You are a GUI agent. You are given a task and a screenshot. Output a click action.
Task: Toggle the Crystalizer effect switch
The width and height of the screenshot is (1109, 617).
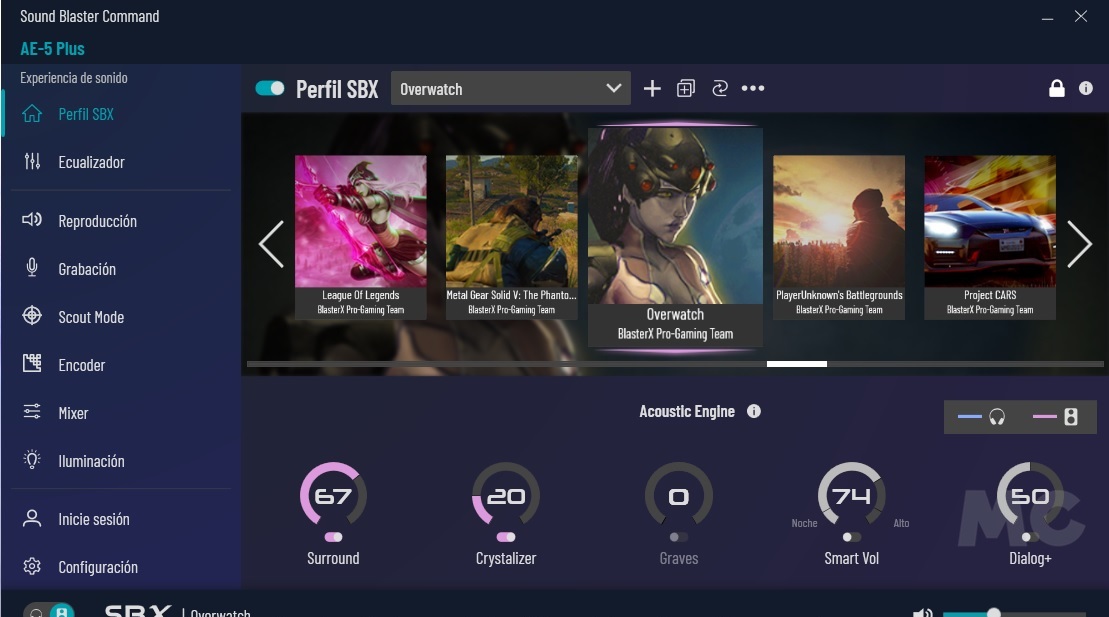click(506, 537)
